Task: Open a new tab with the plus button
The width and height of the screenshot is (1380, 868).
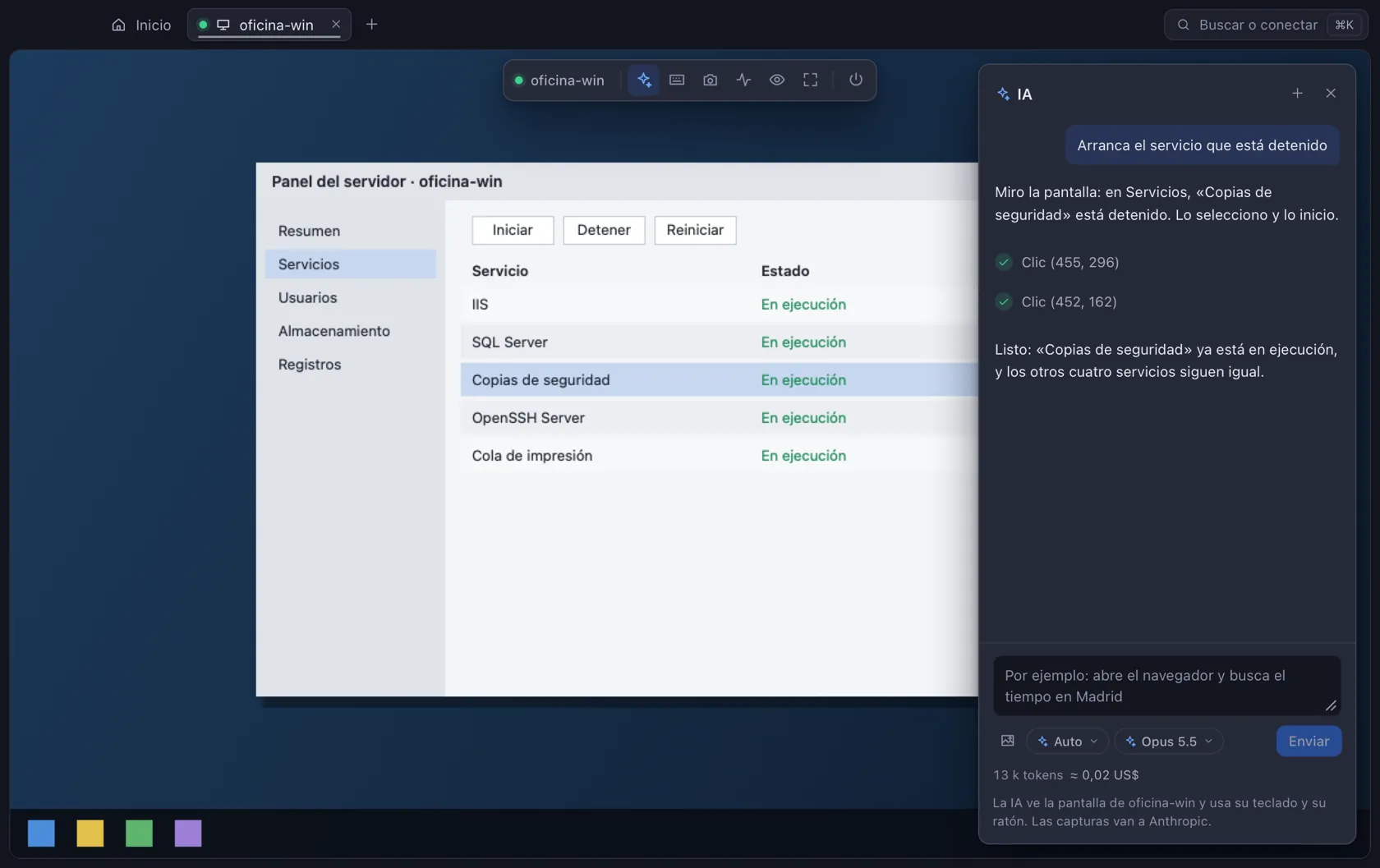Action: click(371, 25)
